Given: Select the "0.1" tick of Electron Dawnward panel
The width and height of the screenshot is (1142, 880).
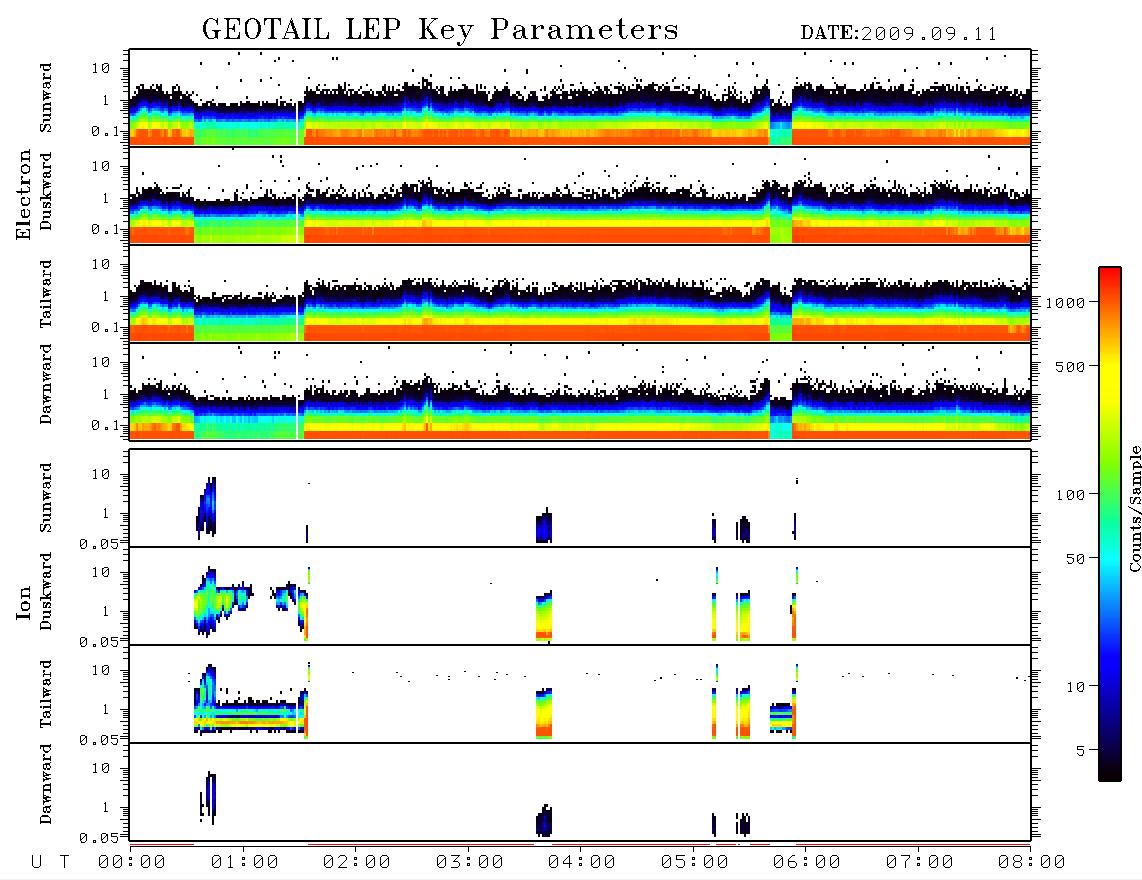Looking at the screenshot, I should 105,425.
